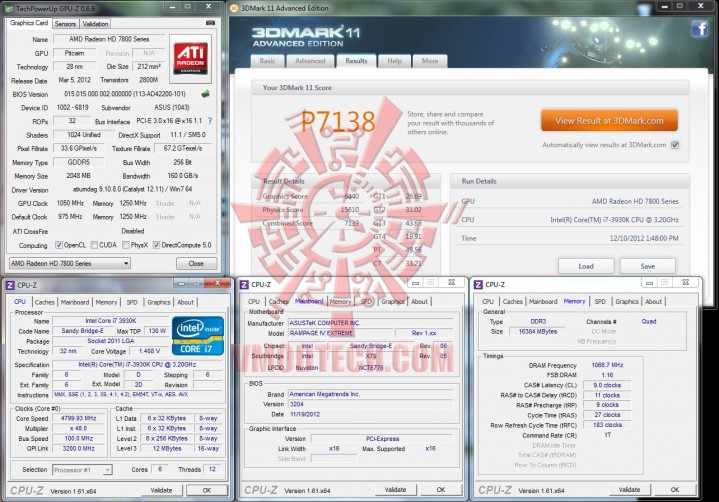Click the Core Speed 4799.93 MHz field
This screenshot has width=719, height=502.
click(78, 418)
